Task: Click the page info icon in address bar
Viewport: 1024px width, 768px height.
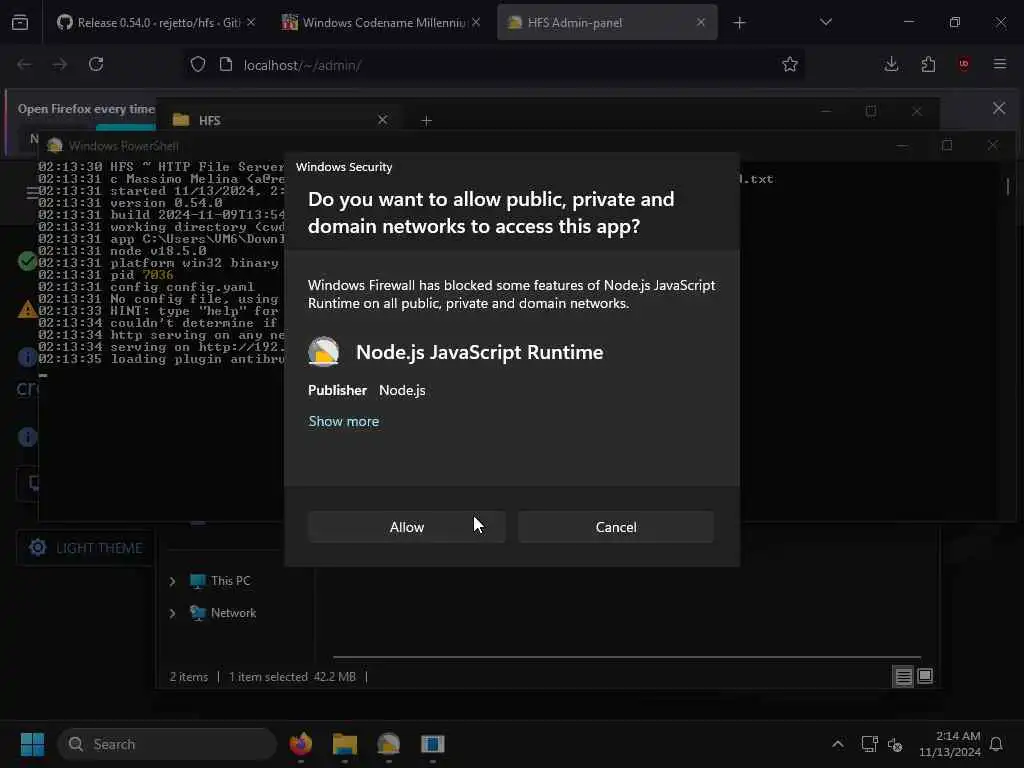Action: coord(226,64)
